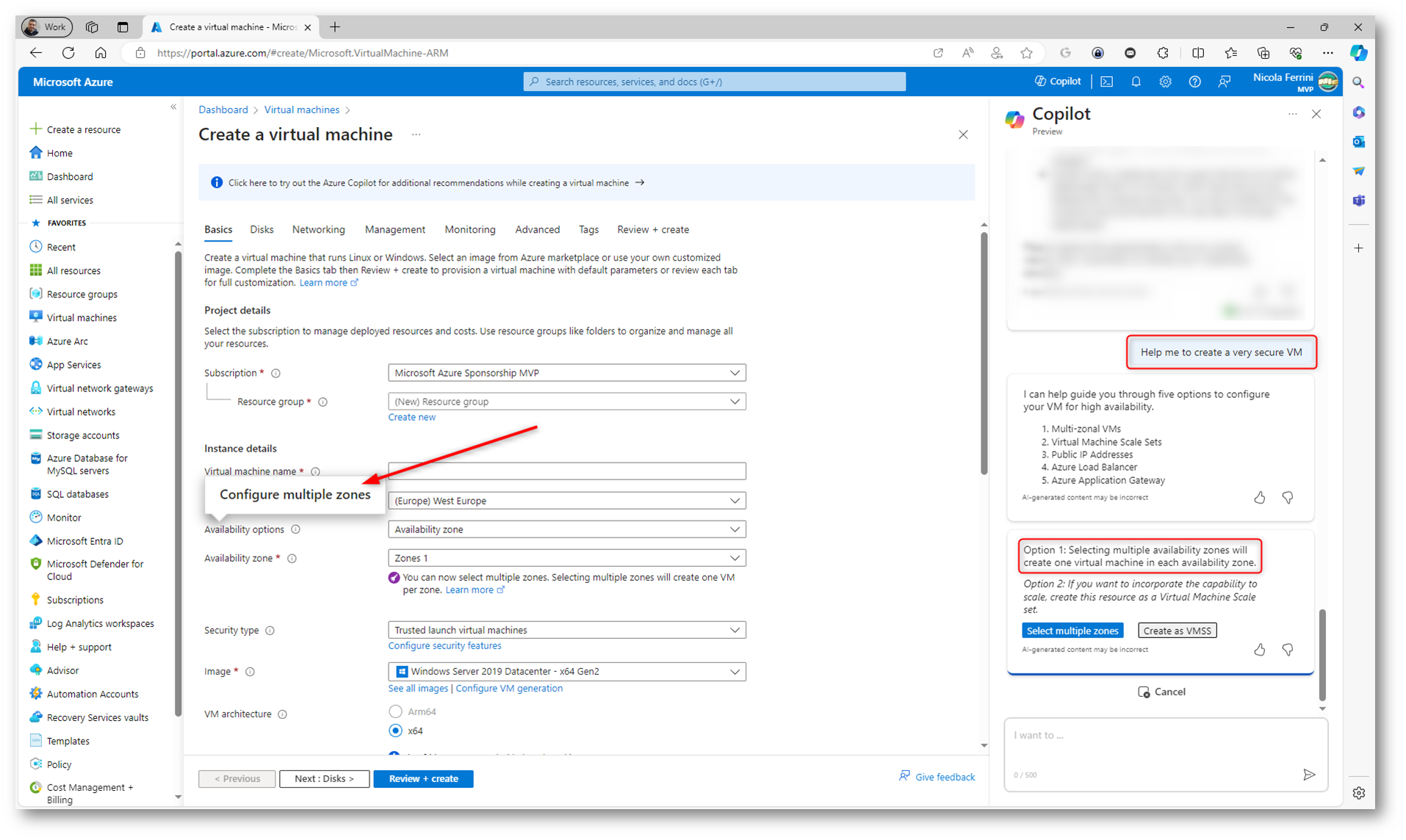
Task: Open the Image dropdown
Action: (x=566, y=671)
